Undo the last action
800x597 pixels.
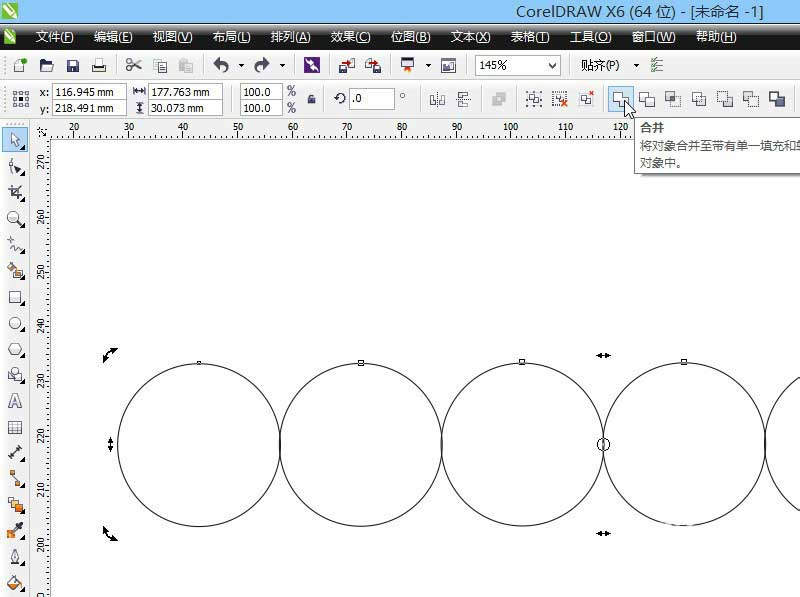coord(221,65)
